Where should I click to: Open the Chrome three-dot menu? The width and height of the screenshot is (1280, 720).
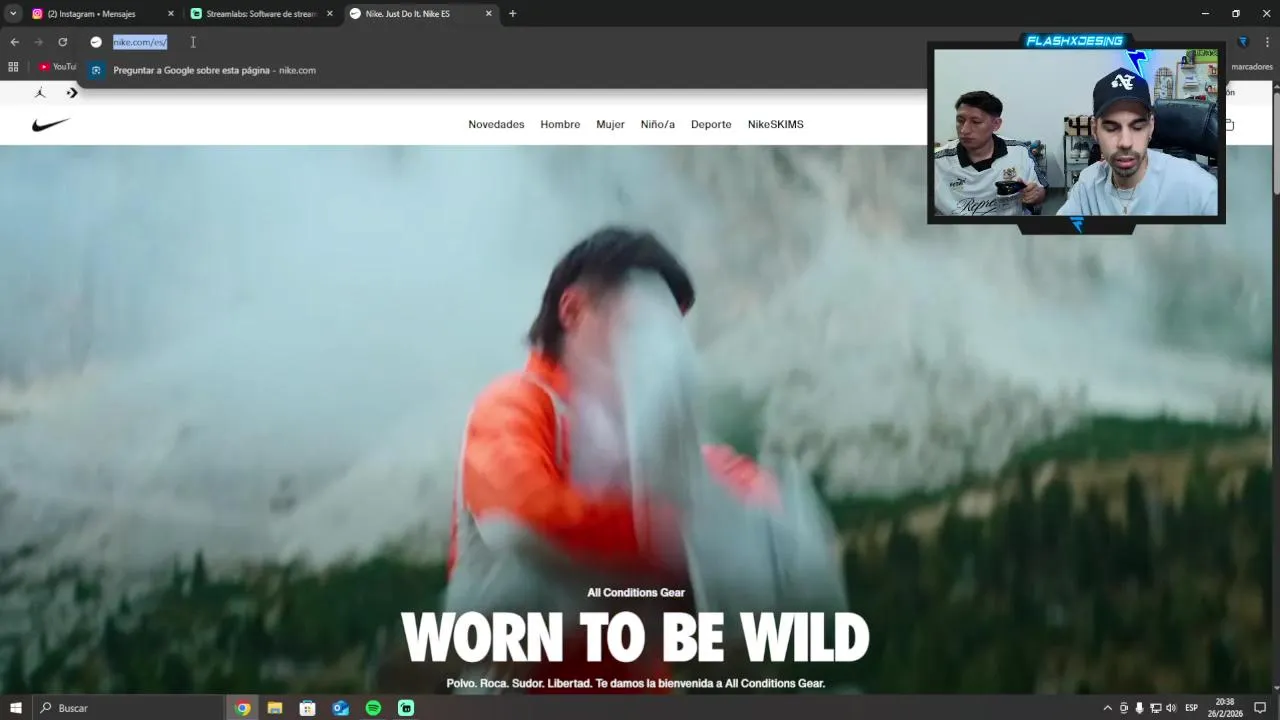(x=1267, y=42)
